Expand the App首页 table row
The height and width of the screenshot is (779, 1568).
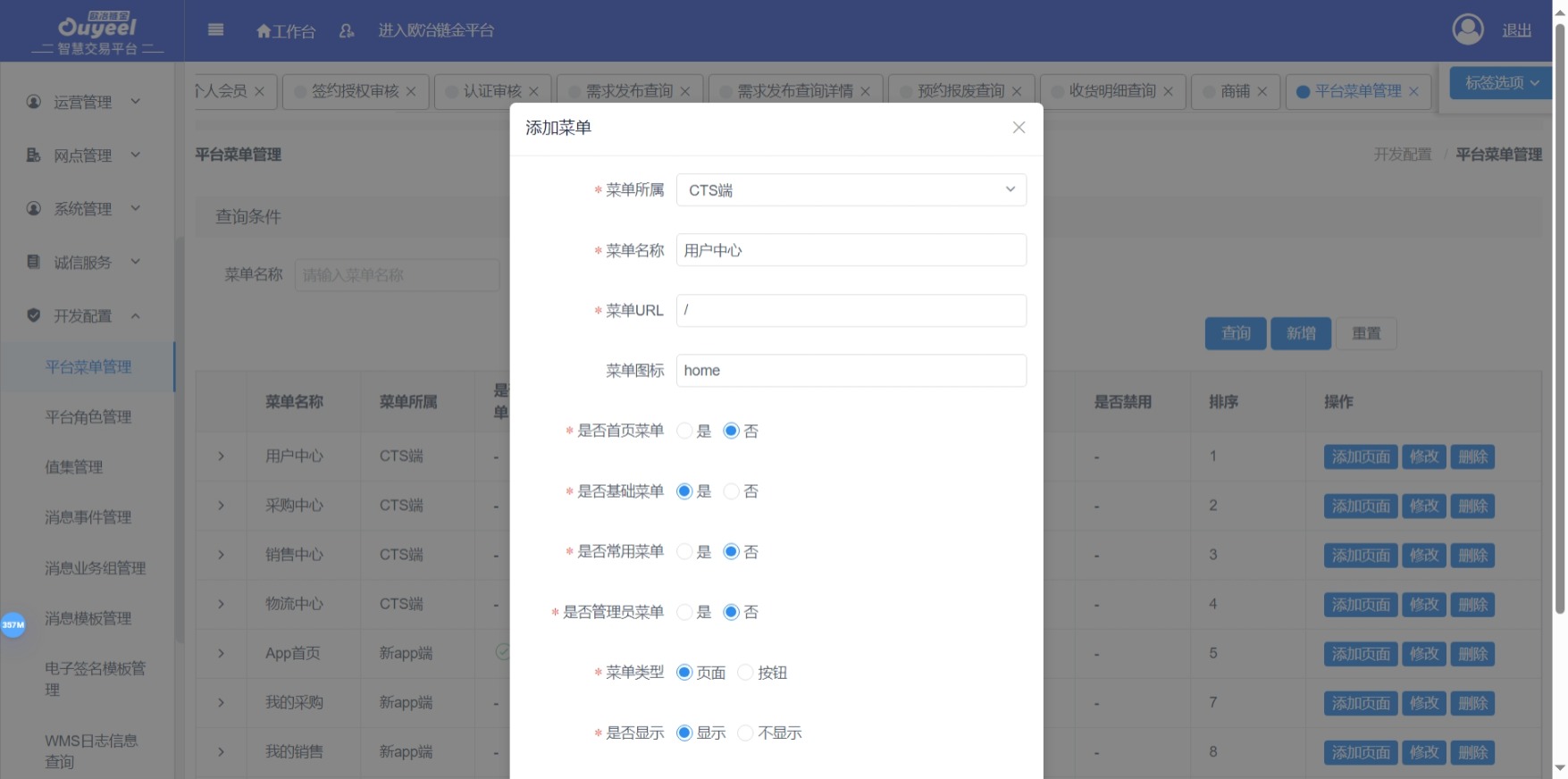pyautogui.click(x=221, y=654)
